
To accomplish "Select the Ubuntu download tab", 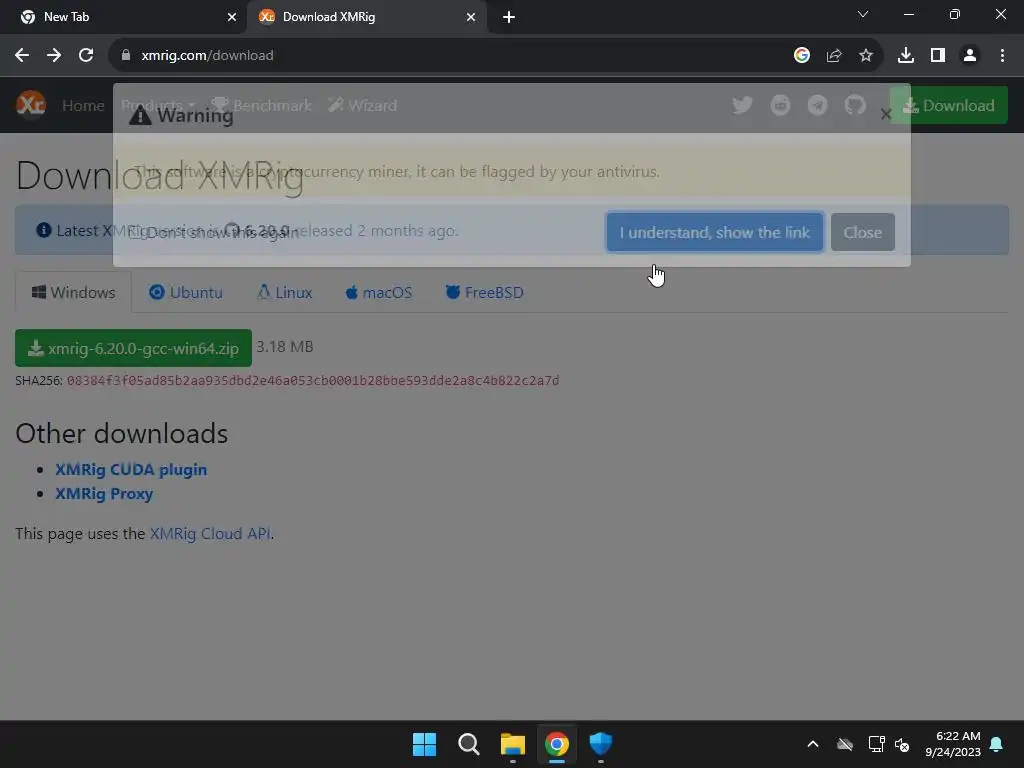I will [186, 293].
